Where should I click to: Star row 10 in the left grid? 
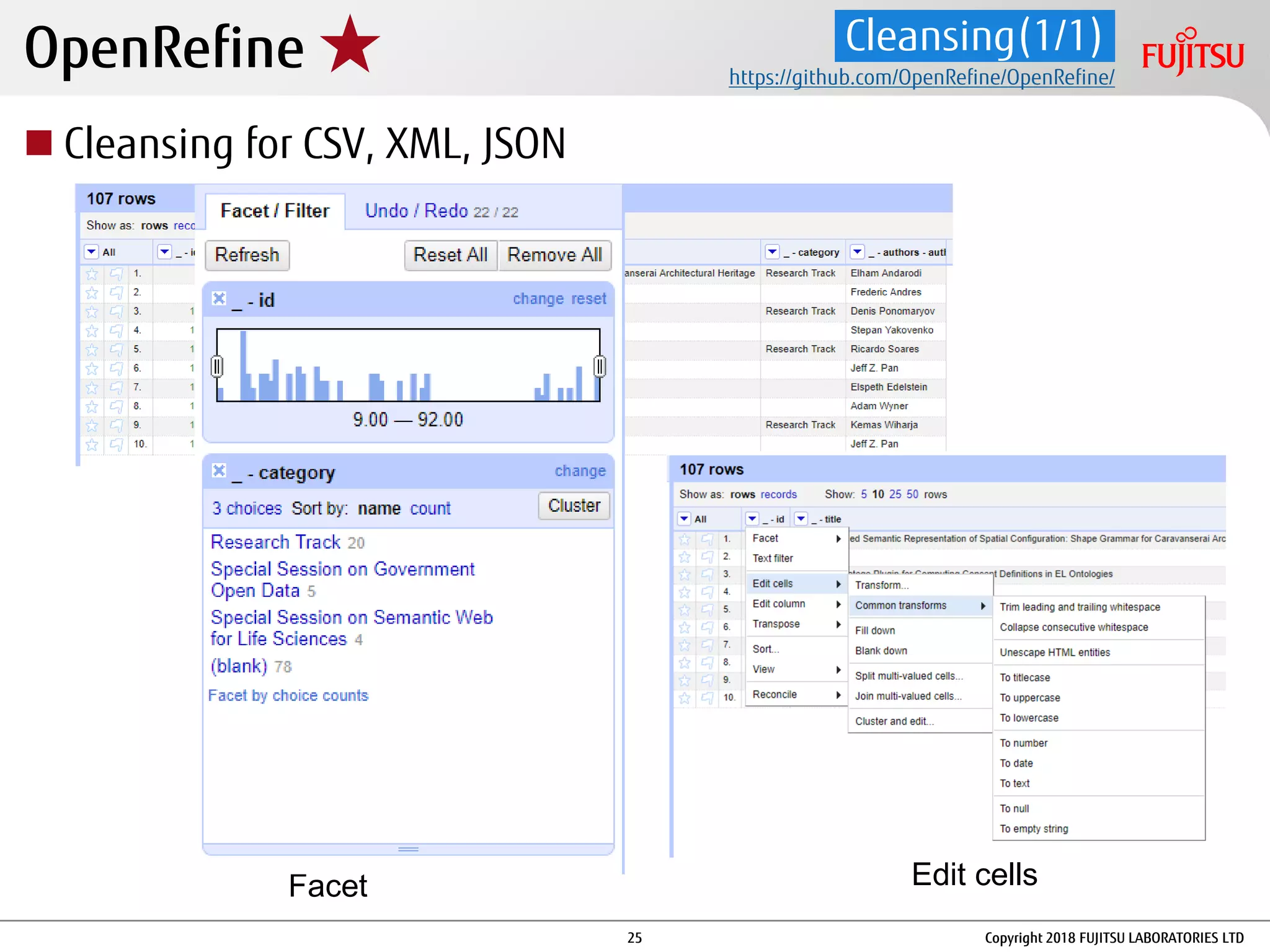tap(92, 444)
